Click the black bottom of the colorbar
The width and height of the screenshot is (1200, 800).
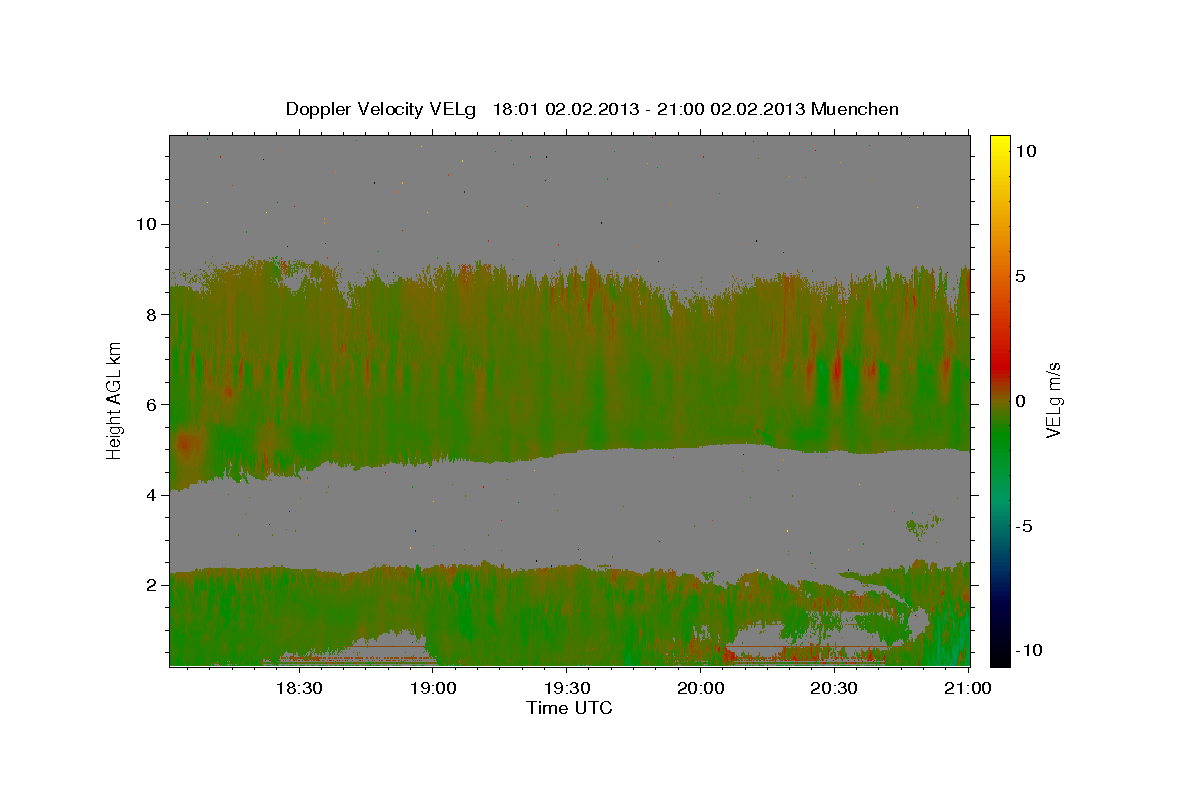coord(1000,657)
